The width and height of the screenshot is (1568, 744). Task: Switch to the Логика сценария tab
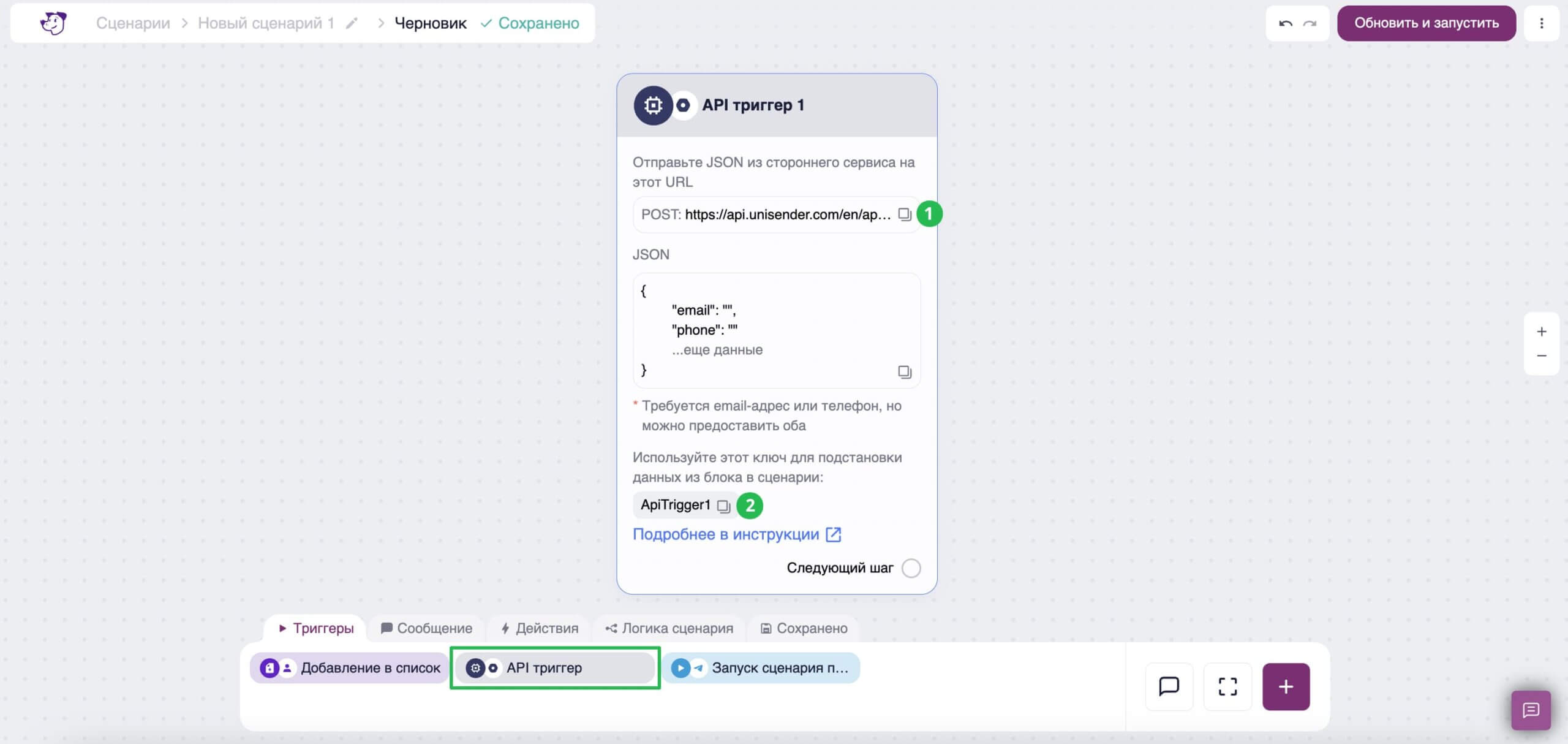669,628
